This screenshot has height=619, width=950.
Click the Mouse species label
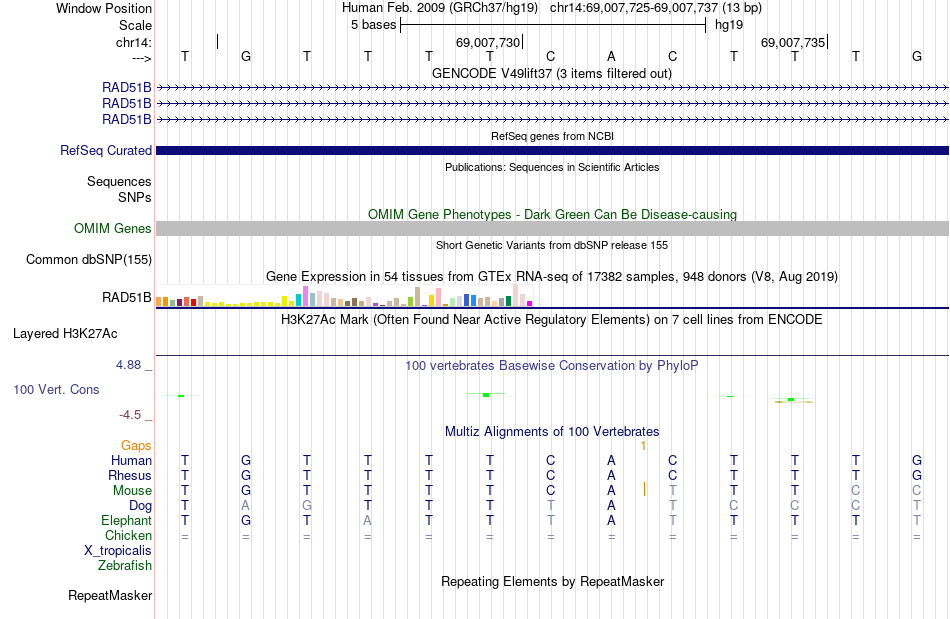(x=132, y=491)
